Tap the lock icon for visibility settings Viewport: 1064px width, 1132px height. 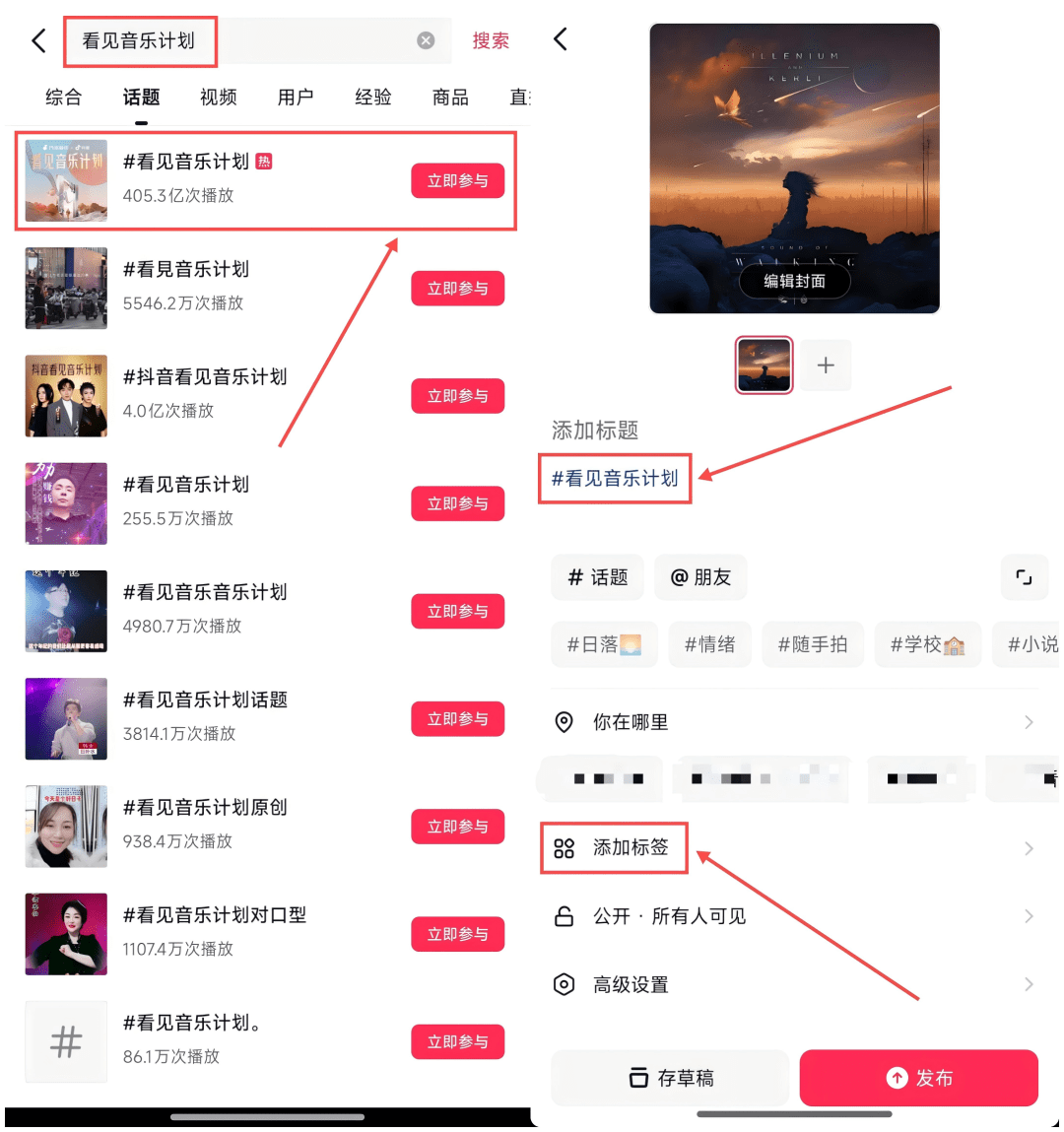click(x=564, y=916)
